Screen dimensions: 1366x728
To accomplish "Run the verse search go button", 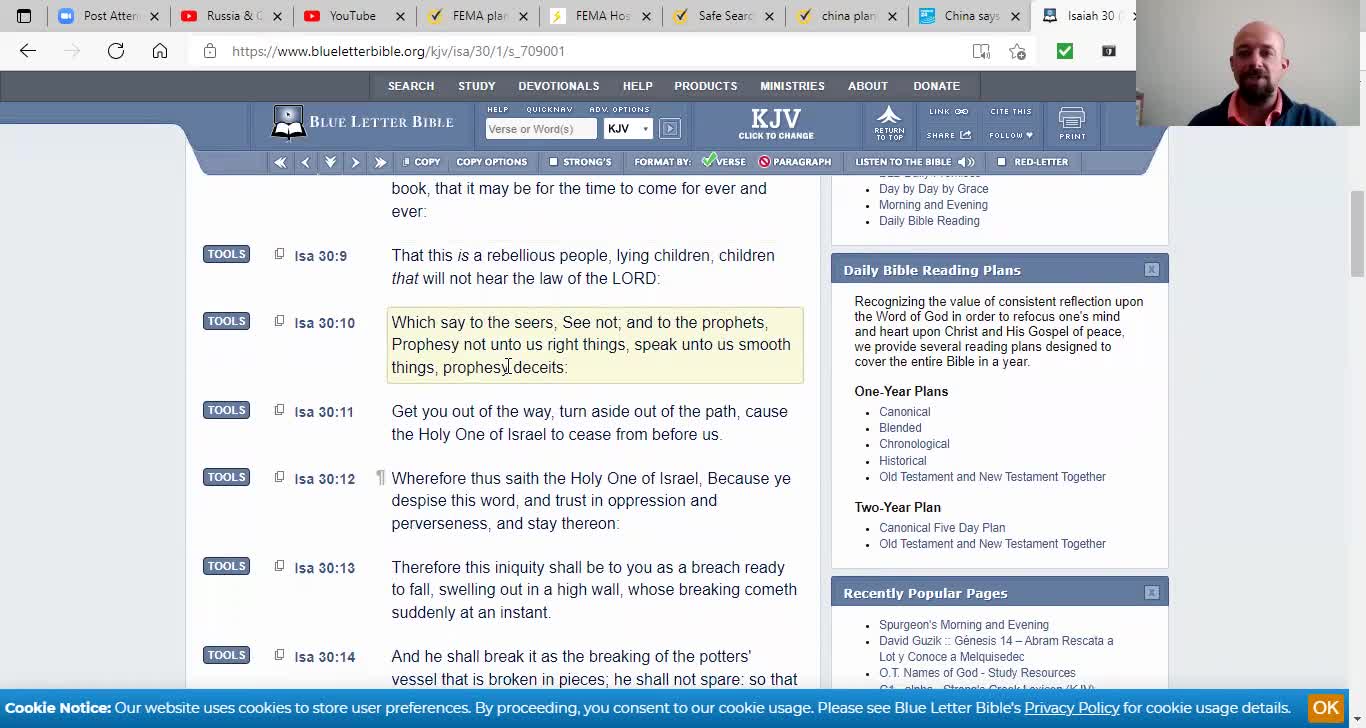I will pos(670,129).
